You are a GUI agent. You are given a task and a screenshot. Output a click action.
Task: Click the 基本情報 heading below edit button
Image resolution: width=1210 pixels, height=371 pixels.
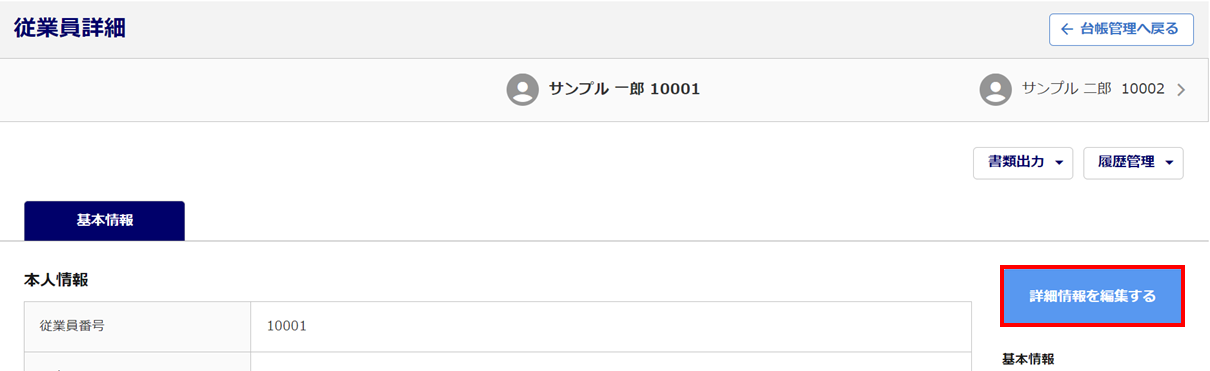tap(1028, 358)
